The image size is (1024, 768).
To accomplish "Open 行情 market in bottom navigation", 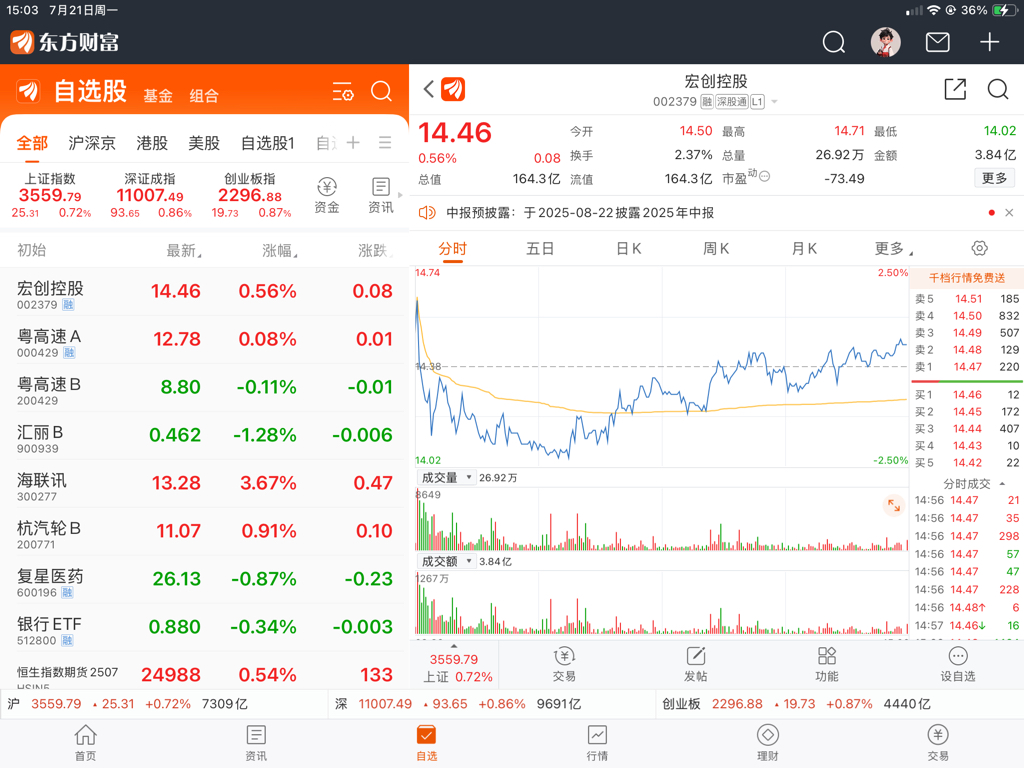I will pos(597,743).
